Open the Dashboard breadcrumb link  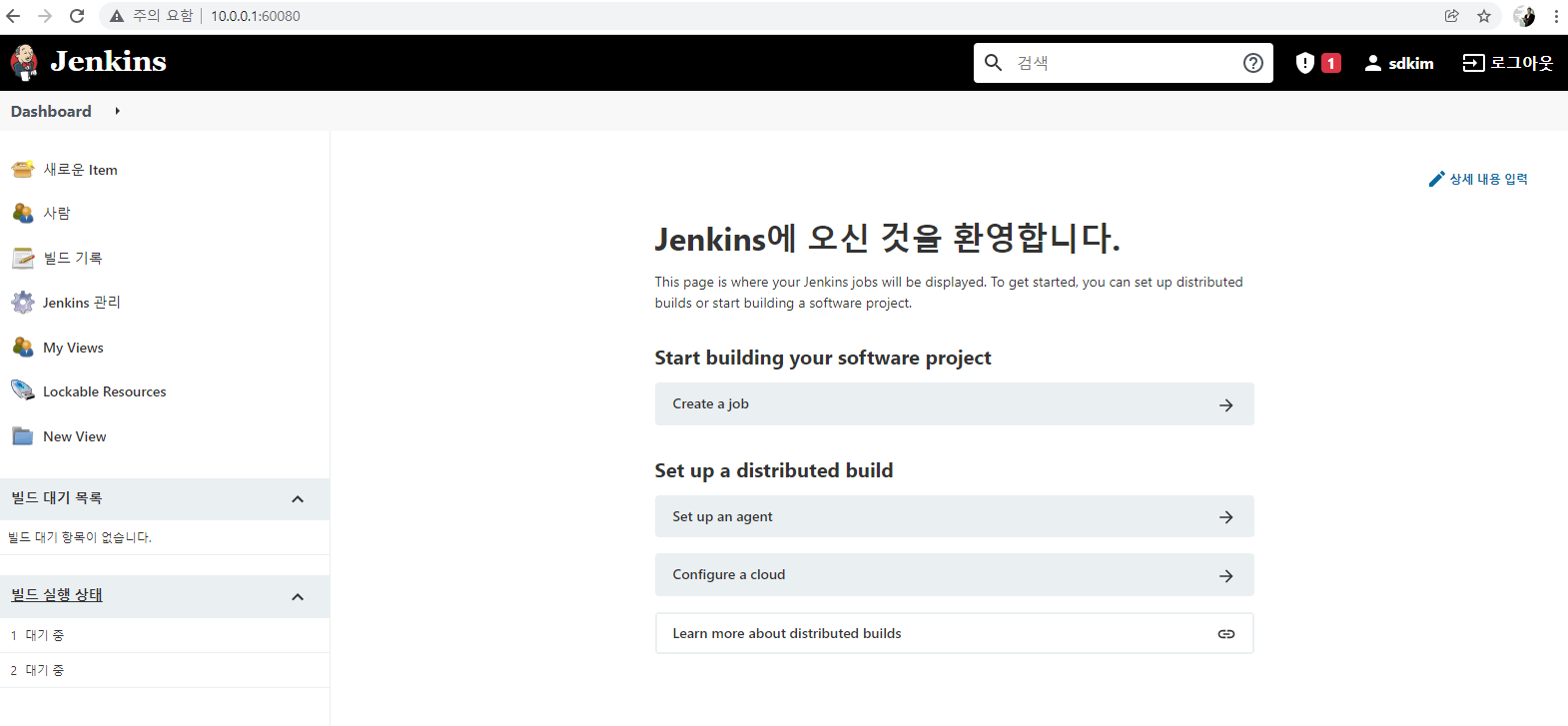[x=51, y=111]
